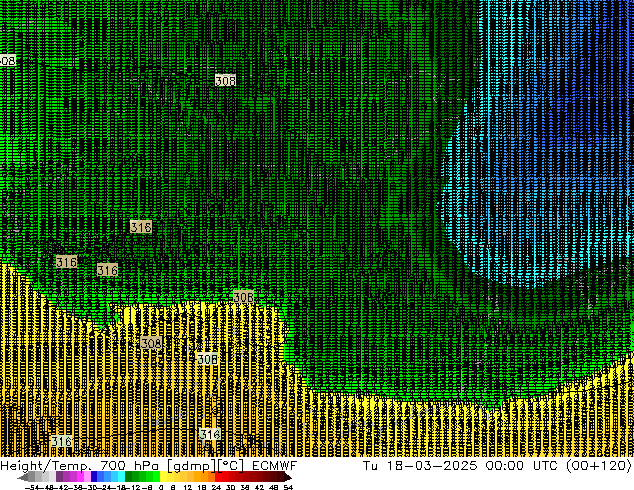The width and height of the screenshot is (634, 490).
Task: Click the '[°C]' unit label
Action: [x=231, y=466]
